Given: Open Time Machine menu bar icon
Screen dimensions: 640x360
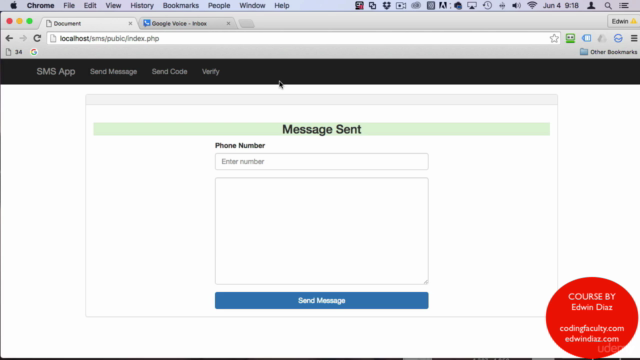Looking at the screenshot, I should point(487,6).
